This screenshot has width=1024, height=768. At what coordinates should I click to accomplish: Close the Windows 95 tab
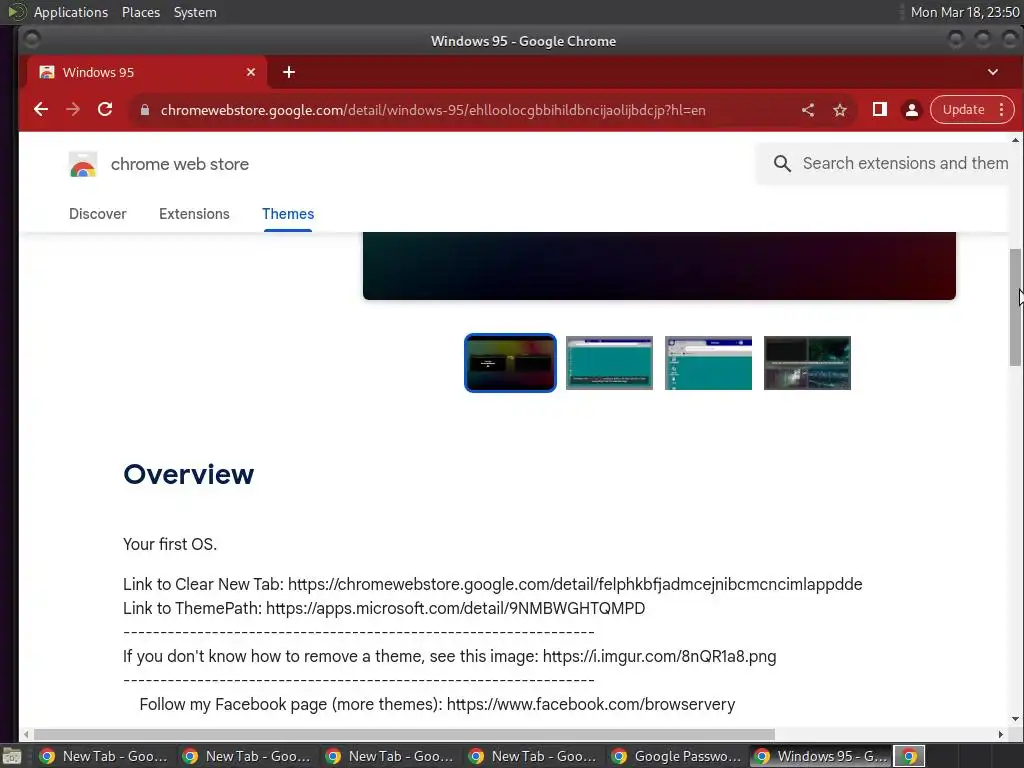tap(251, 72)
